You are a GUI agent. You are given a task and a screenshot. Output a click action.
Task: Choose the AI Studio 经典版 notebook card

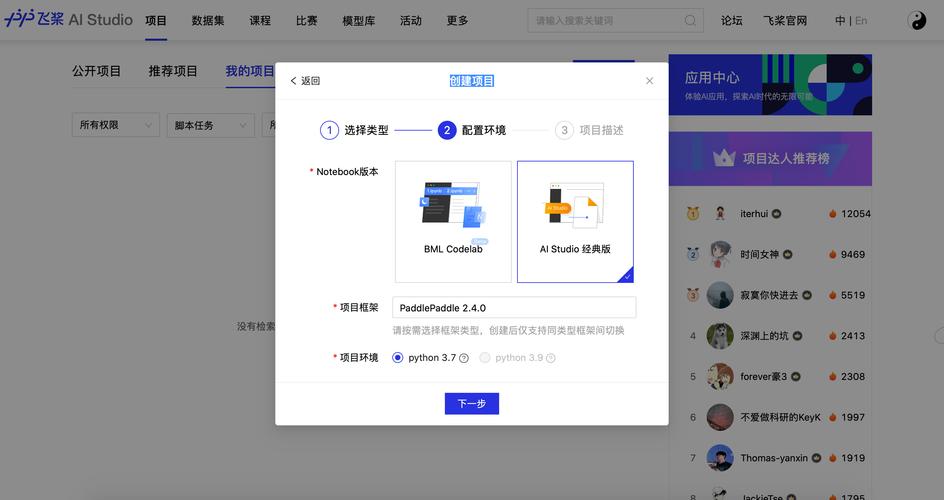575,221
